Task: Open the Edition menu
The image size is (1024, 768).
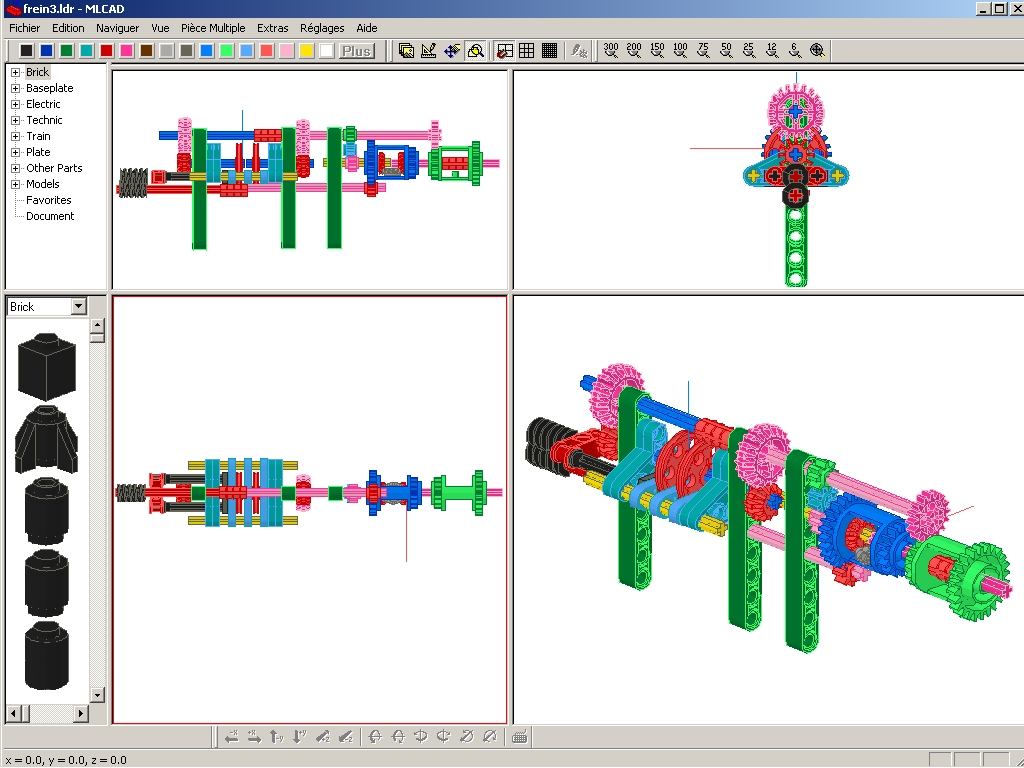Action: click(x=68, y=28)
